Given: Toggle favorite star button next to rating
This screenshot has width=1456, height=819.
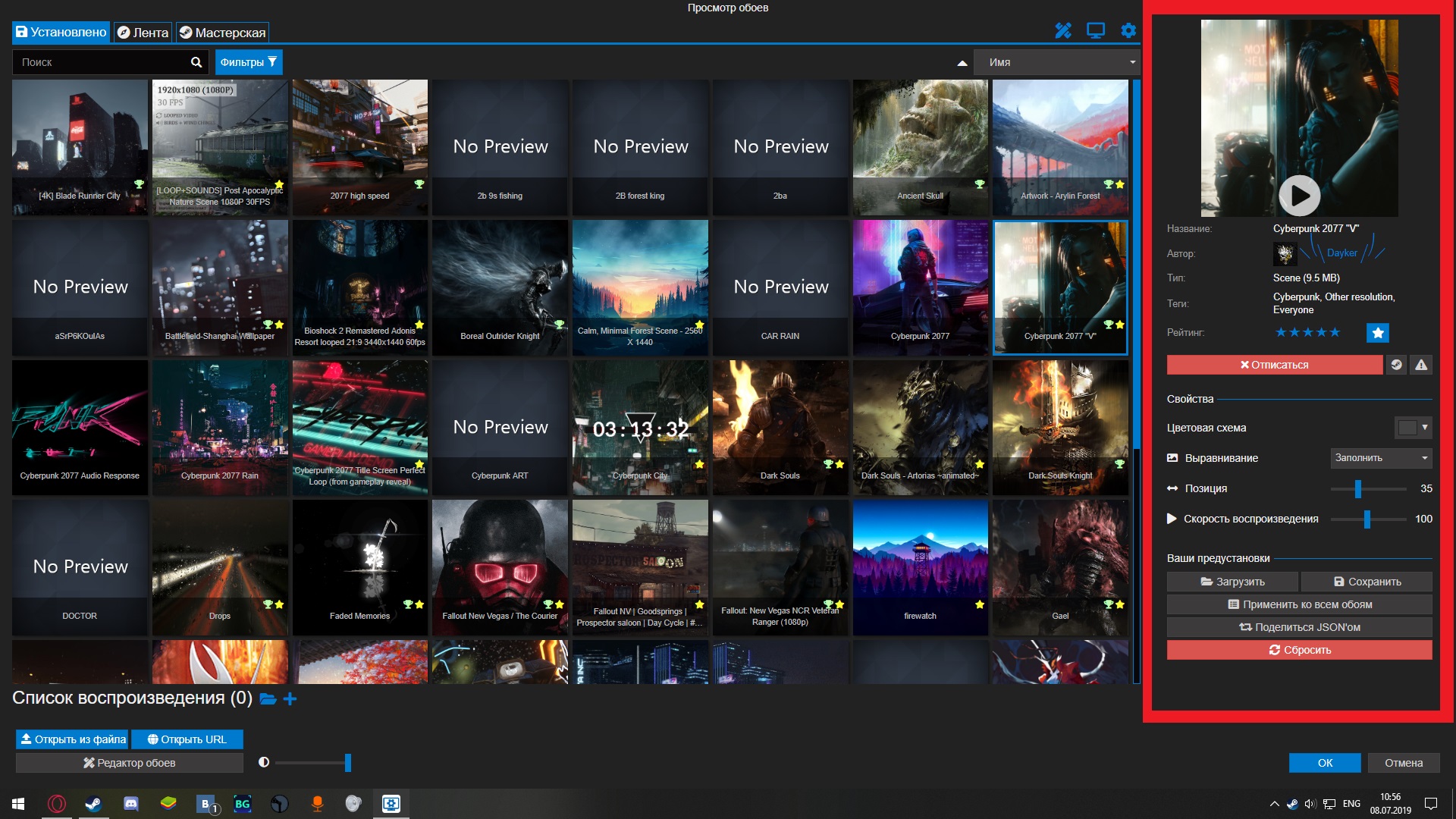Looking at the screenshot, I should coord(1378,332).
